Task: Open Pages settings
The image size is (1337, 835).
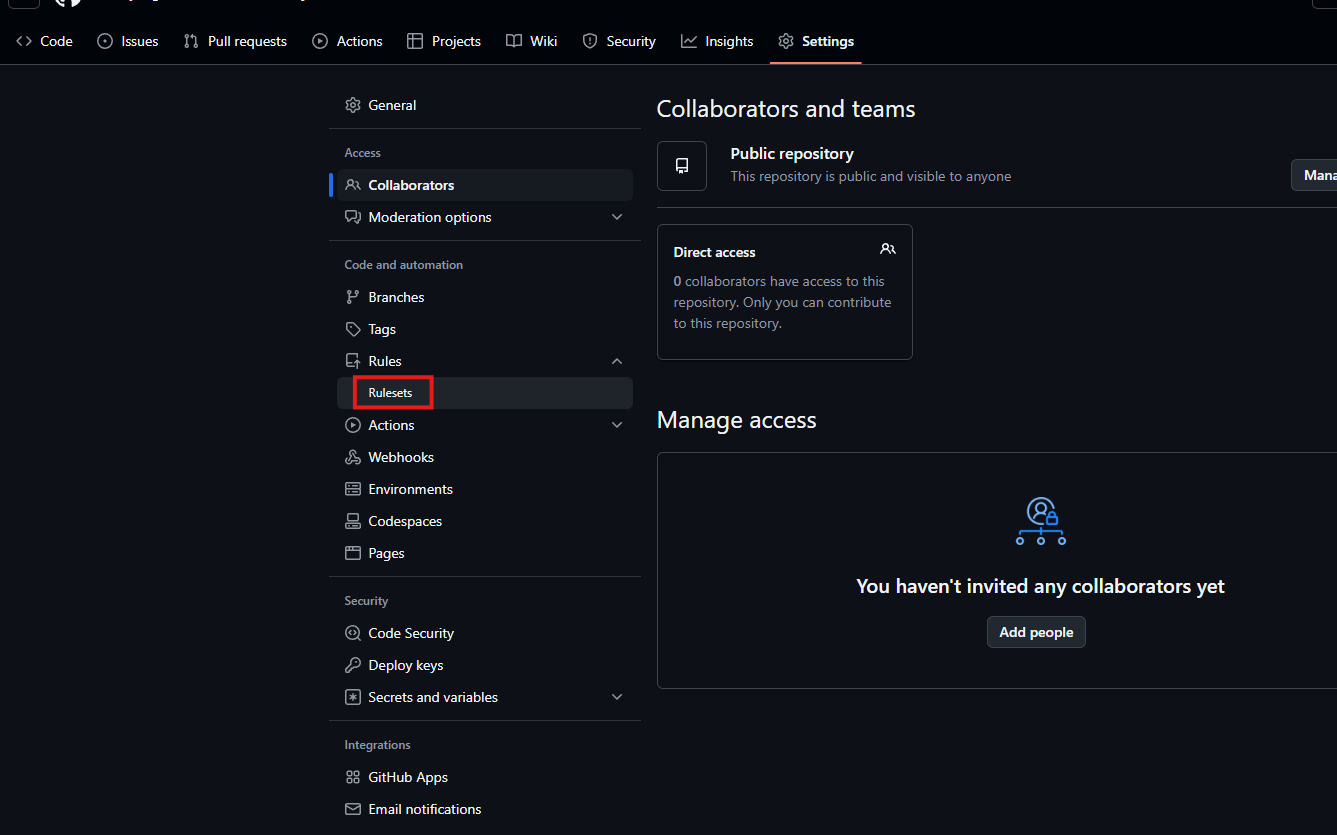Action: (485, 553)
